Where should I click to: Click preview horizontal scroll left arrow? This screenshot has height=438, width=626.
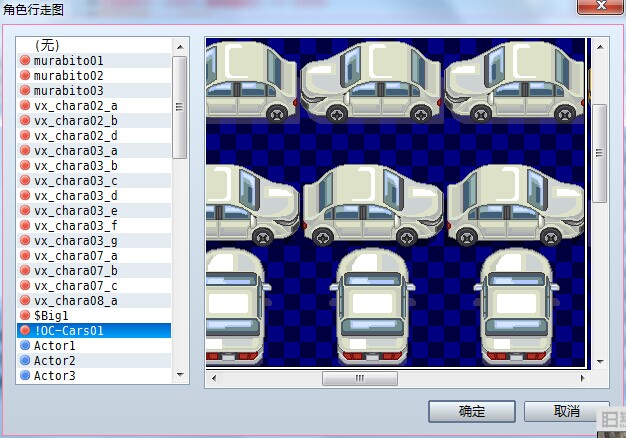tap(214, 378)
